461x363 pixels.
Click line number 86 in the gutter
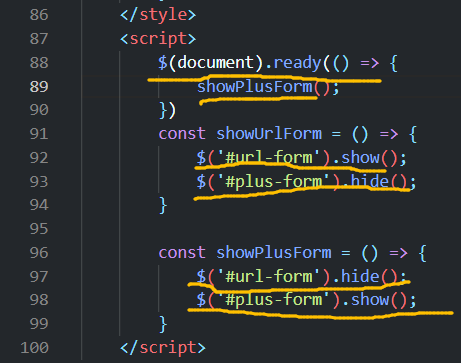tap(39, 15)
